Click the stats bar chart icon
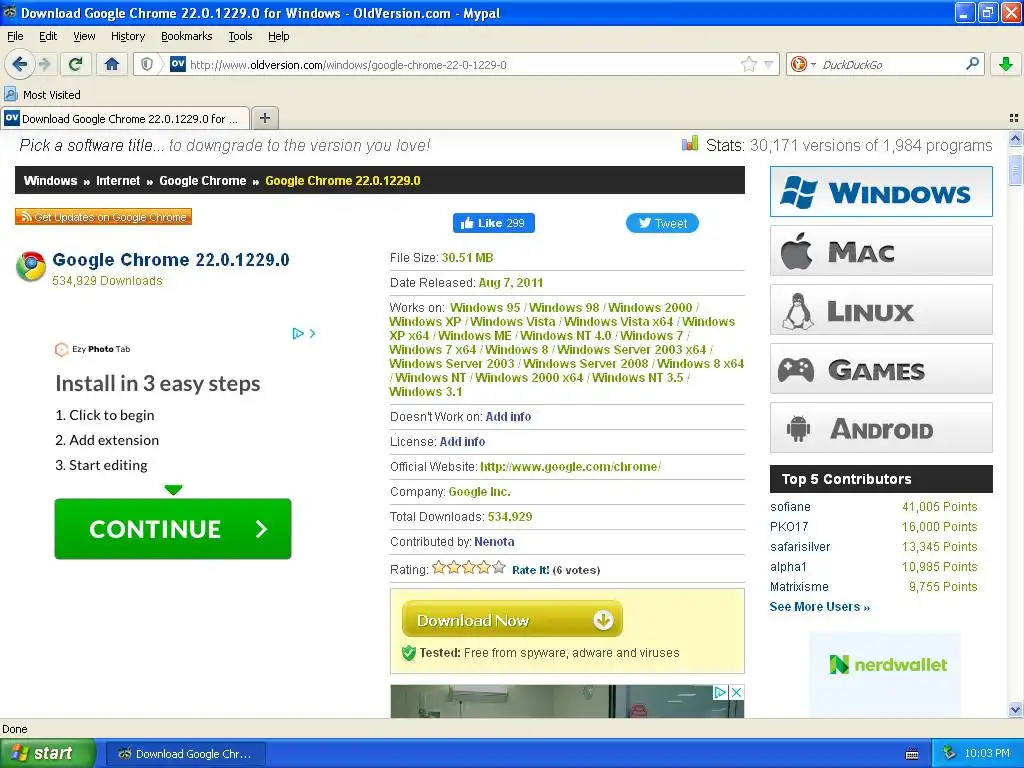Viewport: 1024px width, 768px height. point(690,144)
